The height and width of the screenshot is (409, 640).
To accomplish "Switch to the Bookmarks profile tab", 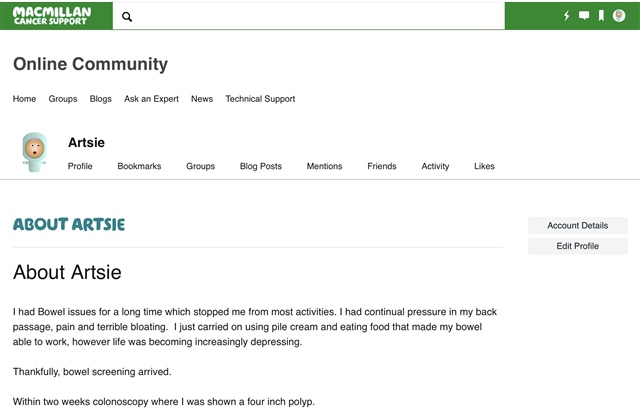I will click(139, 166).
